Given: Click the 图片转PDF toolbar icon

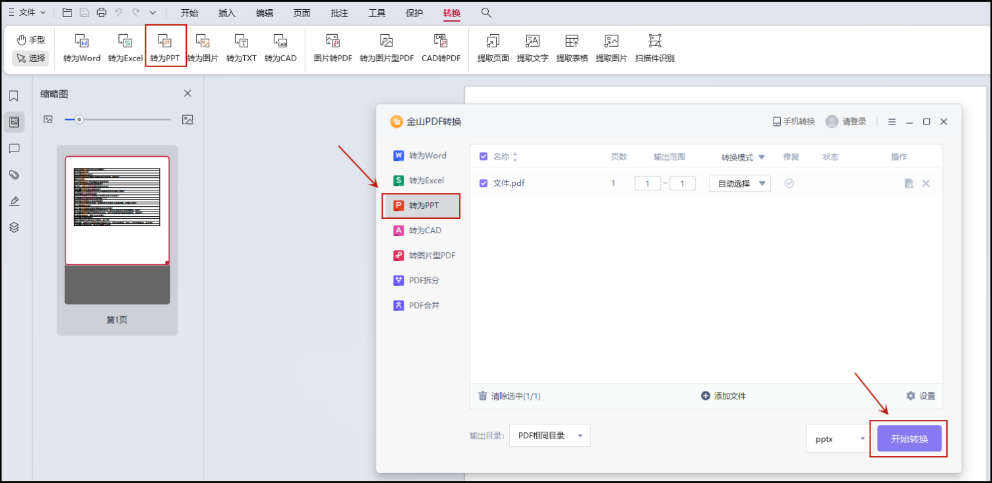Looking at the screenshot, I should 333,41.
